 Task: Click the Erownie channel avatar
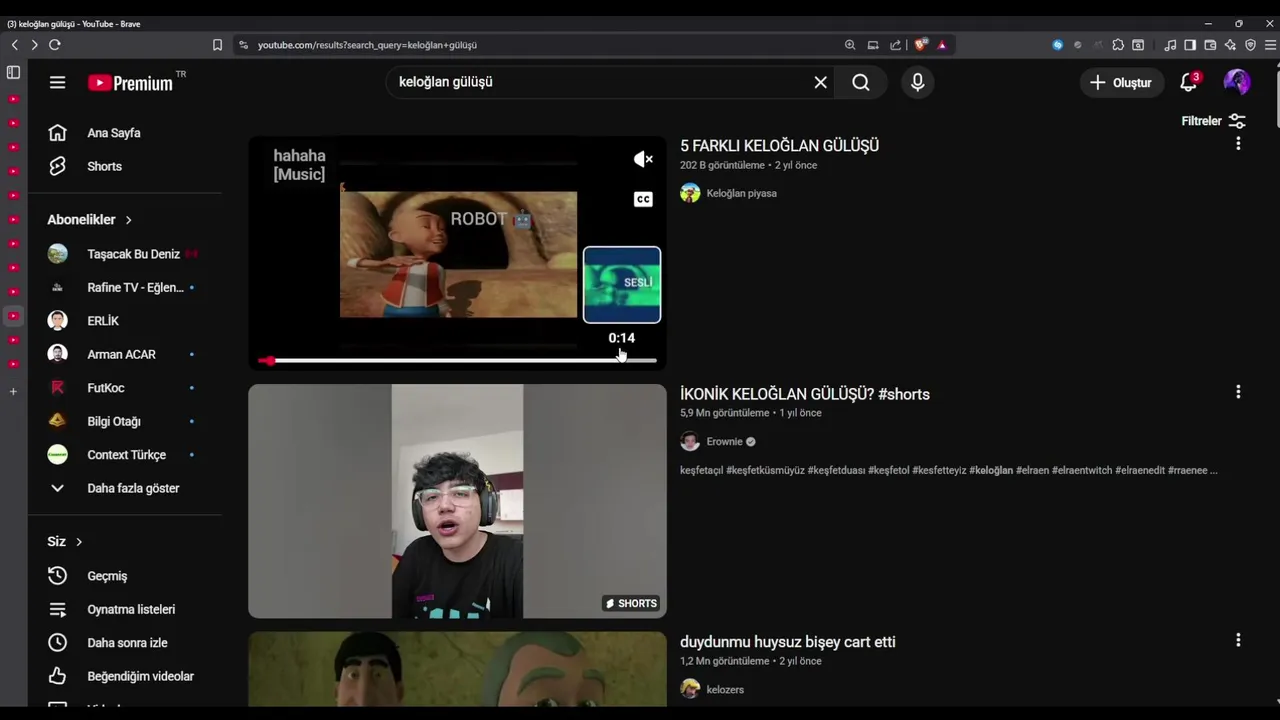point(690,441)
